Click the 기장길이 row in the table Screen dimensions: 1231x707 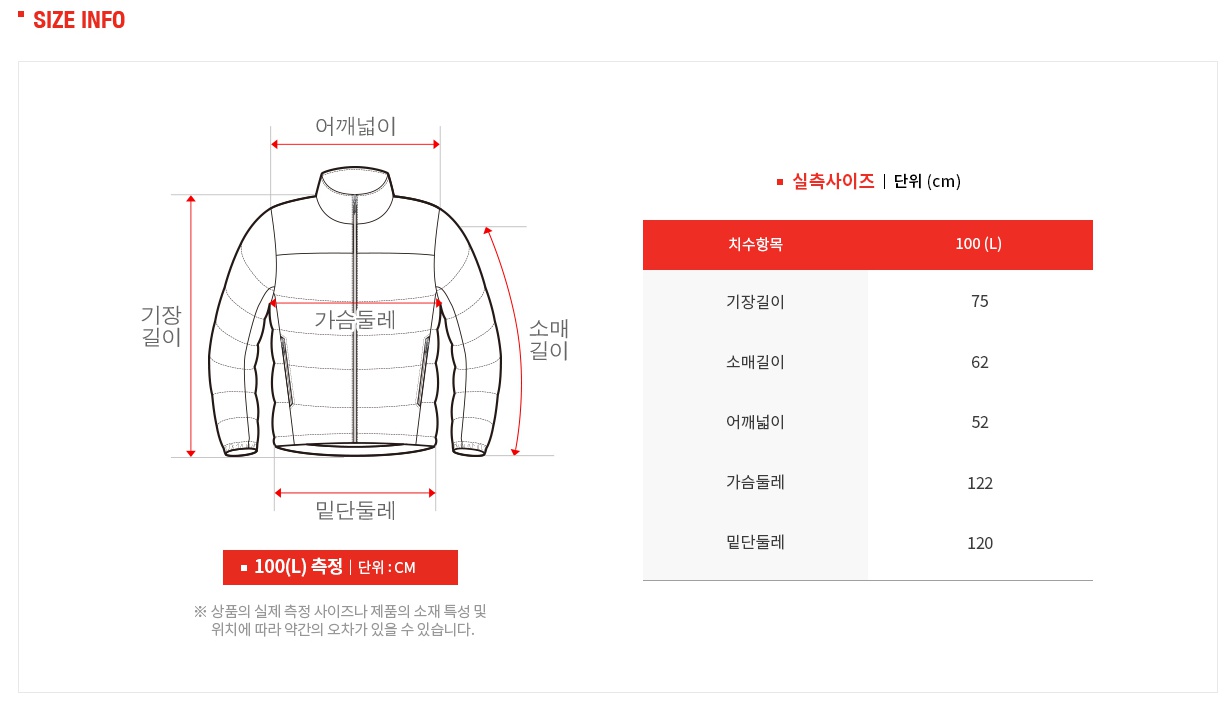pos(868,301)
